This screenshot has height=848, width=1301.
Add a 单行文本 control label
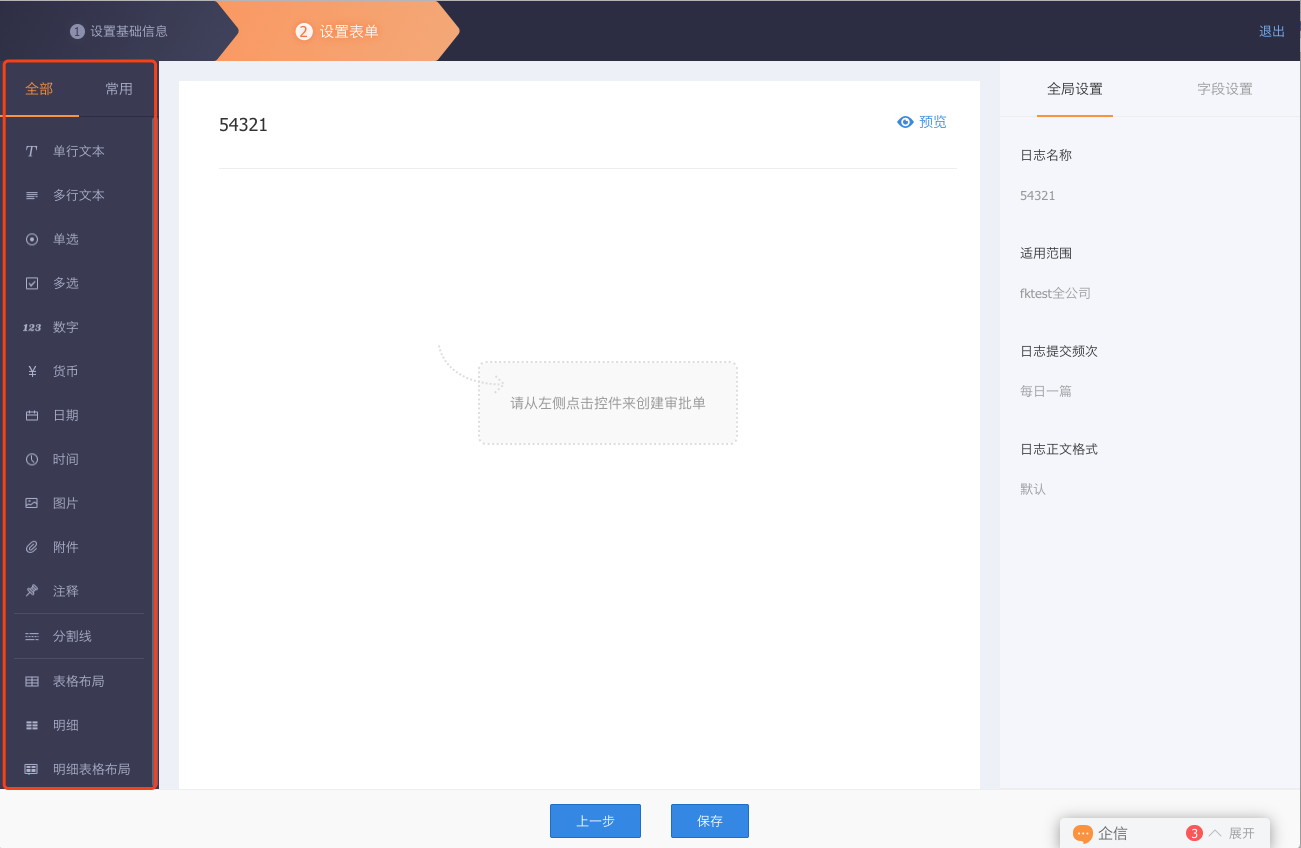click(79, 152)
